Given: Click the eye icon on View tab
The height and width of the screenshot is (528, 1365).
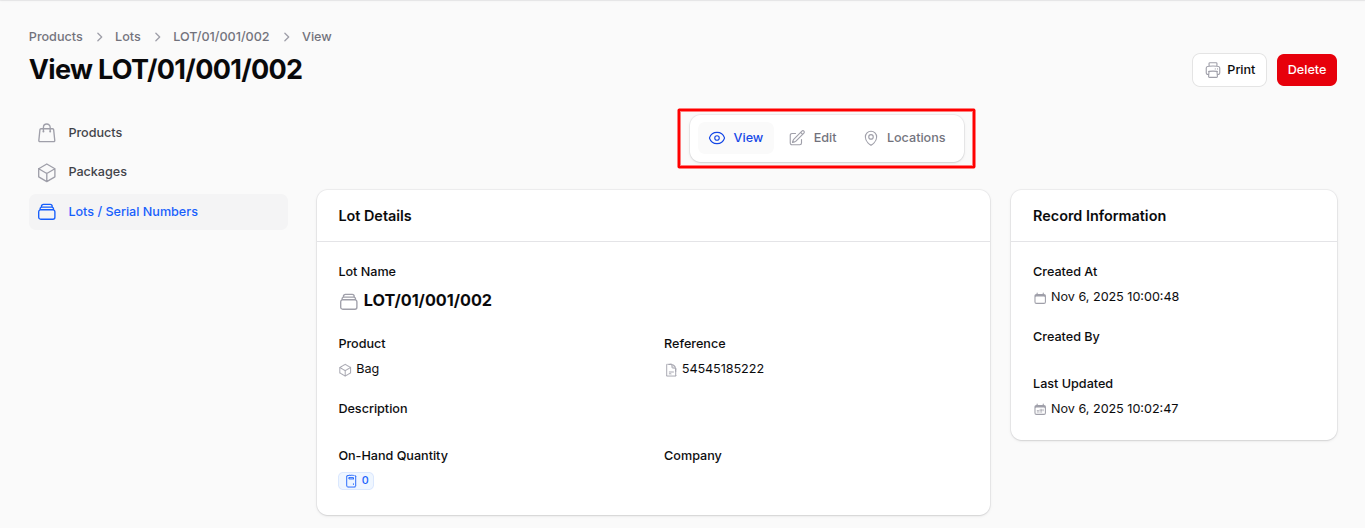Looking at the screenshot, I should [x=717, y=138].
